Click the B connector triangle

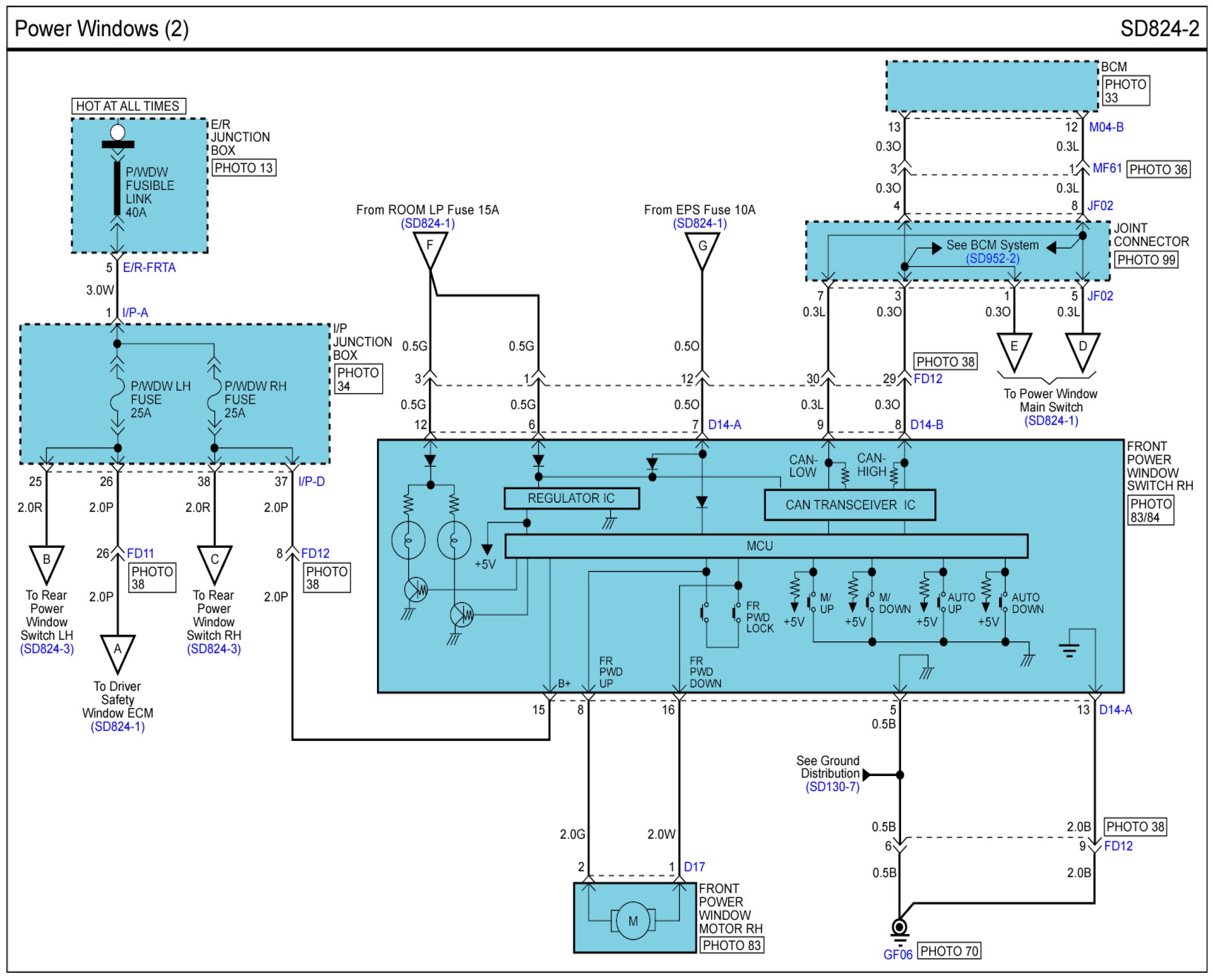[46, 562]
